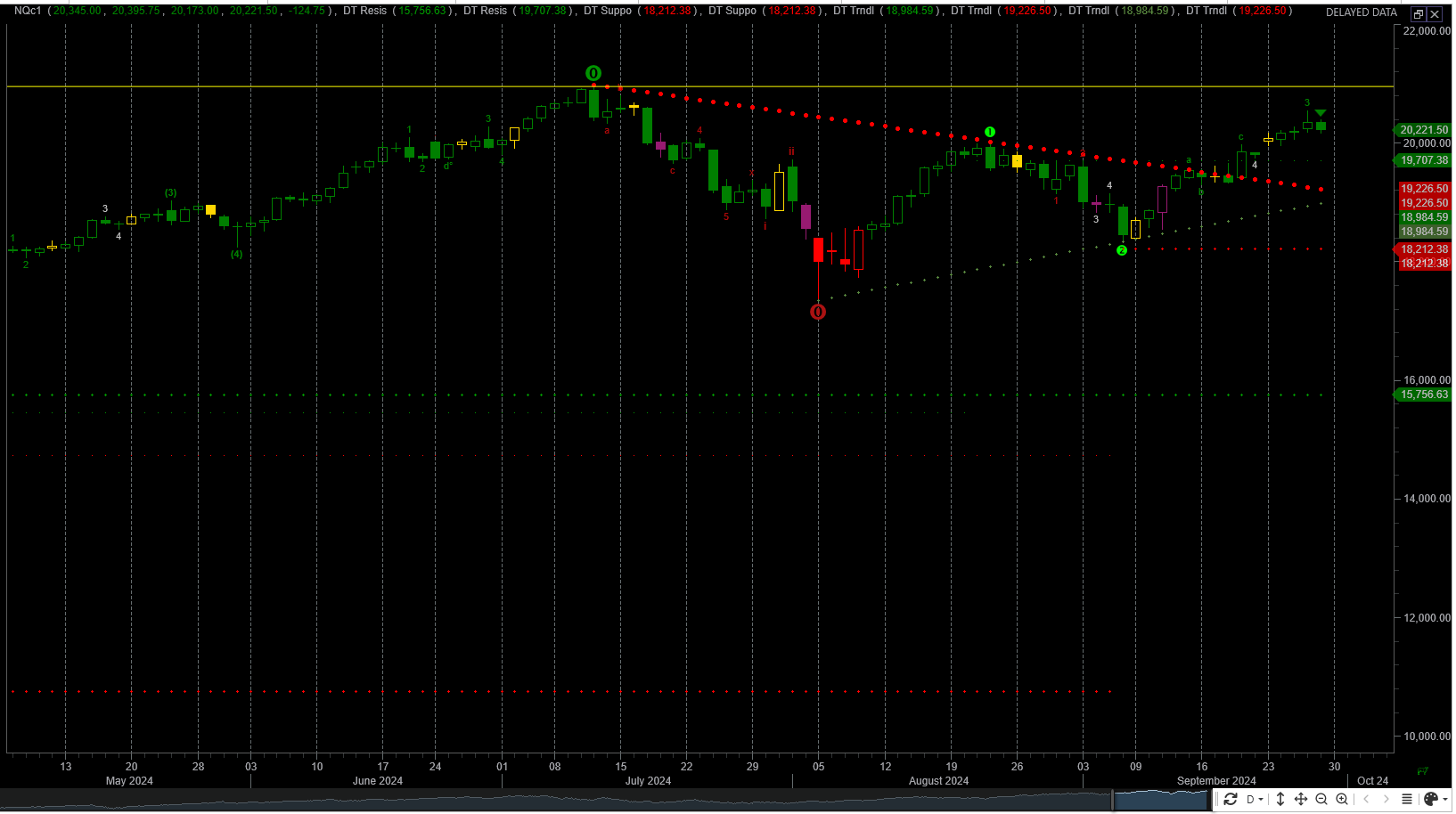The width and height of the screenshot is (1456, 814).
Task: Click the grey 18,984.59 price label
Action: [x=1424, y=232]
